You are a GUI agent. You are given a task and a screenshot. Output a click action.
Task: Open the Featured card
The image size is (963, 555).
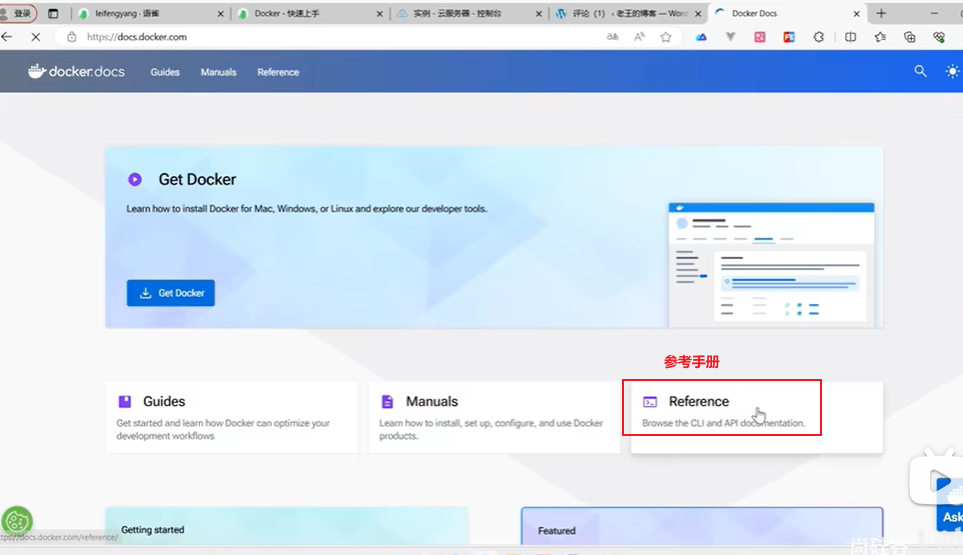702,527
